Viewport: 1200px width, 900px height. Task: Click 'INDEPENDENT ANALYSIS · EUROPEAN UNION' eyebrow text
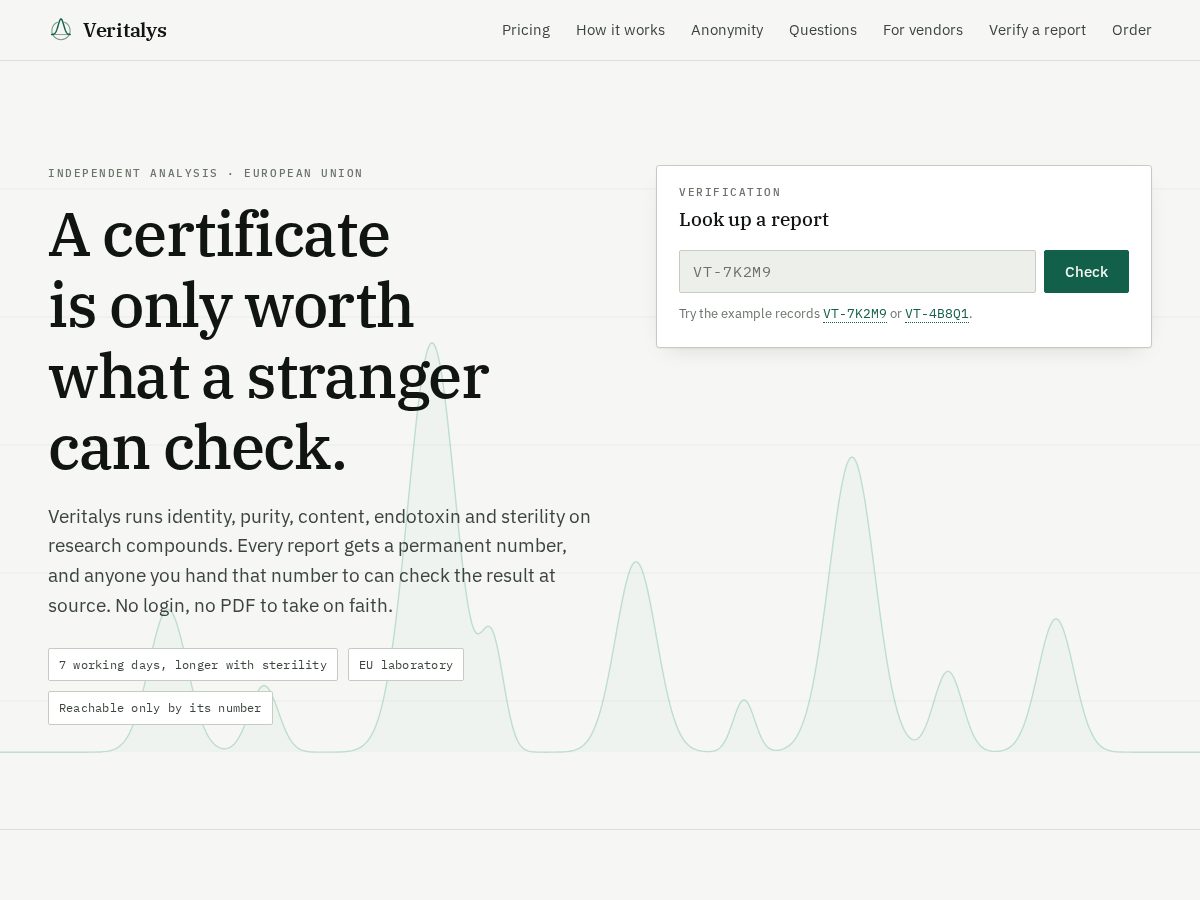tap(206, 173)
